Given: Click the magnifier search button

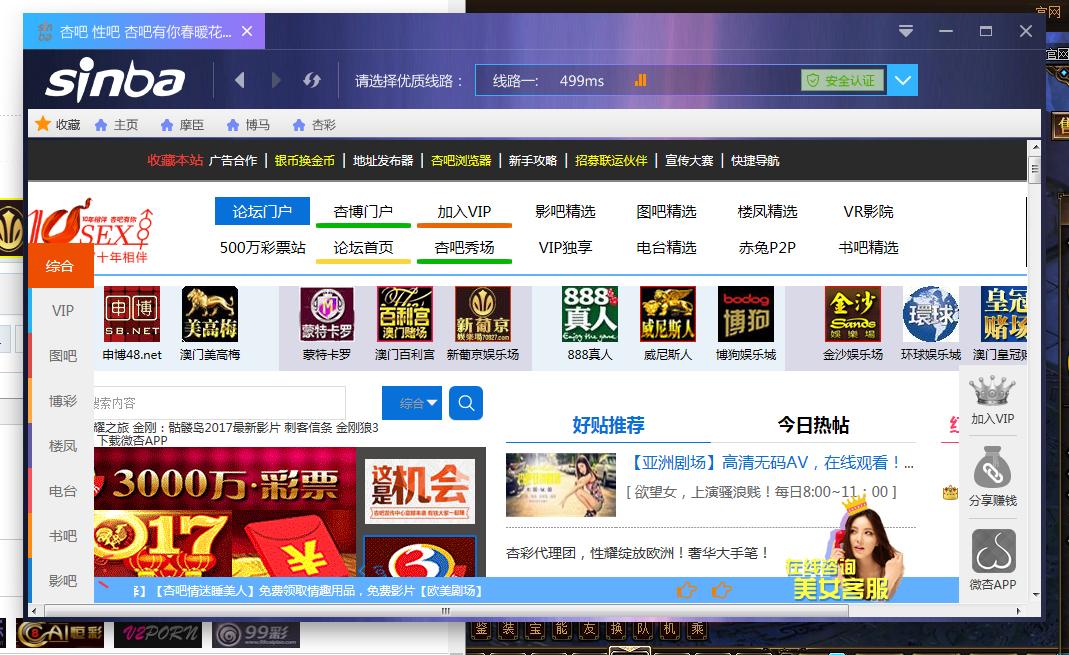Looking at the screenshot, I should pyautogui.click(x=466, y=403).
